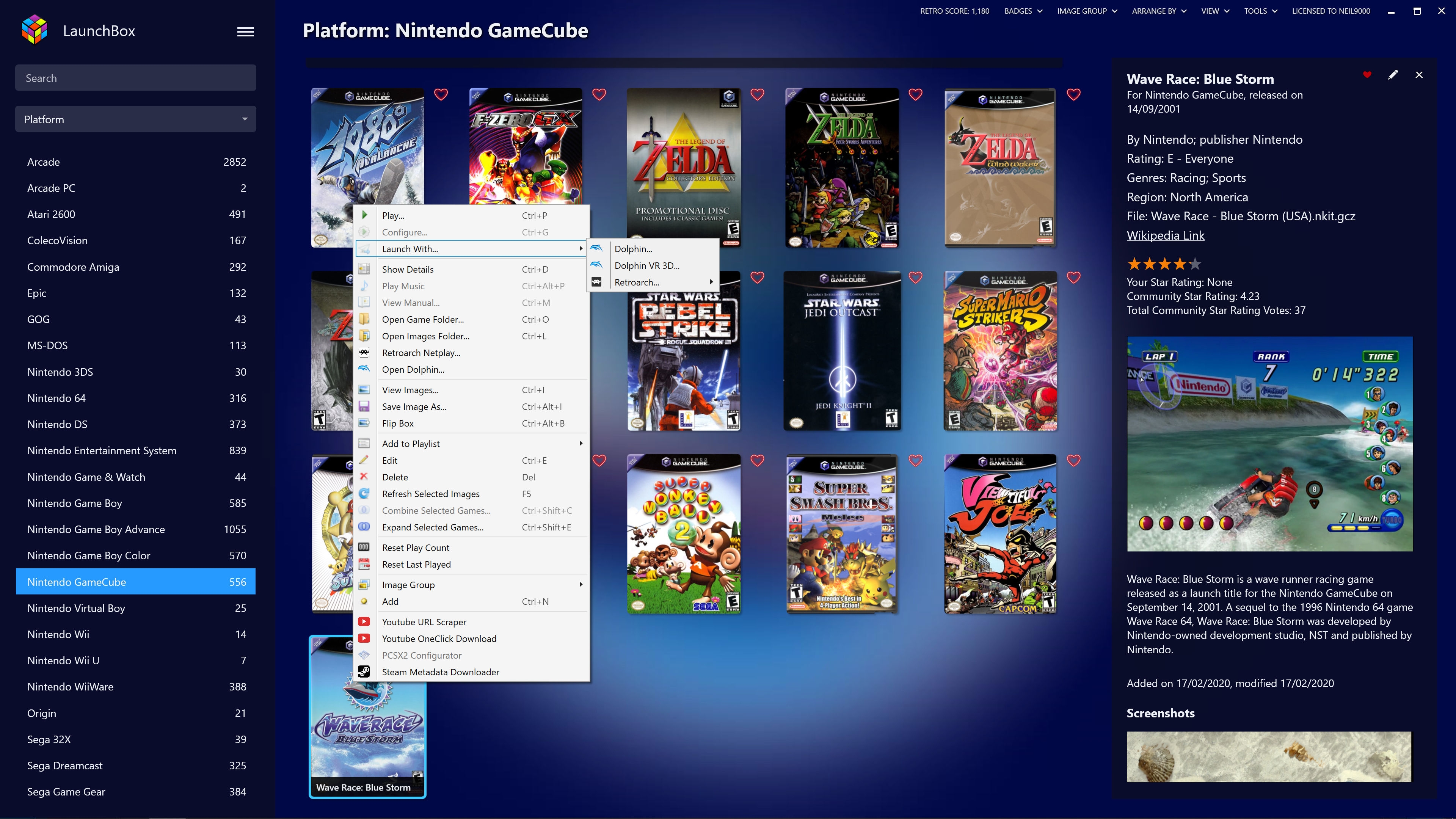Viewport: 1456px width, 819px height.
Task: Select Nintendo Wii U platform
Action: (136, 660)
